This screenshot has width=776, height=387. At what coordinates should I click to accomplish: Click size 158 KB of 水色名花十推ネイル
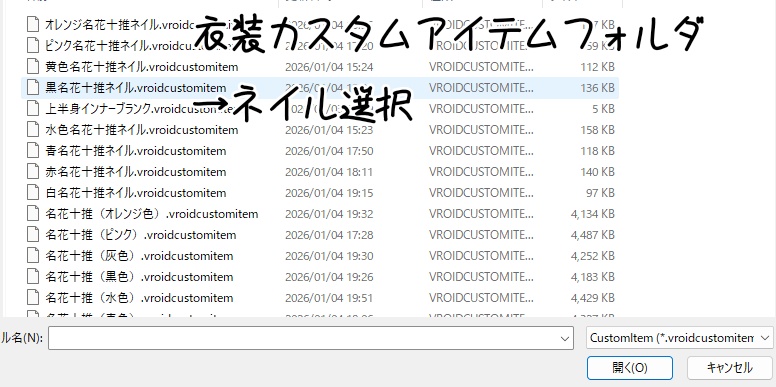point(598,130)
